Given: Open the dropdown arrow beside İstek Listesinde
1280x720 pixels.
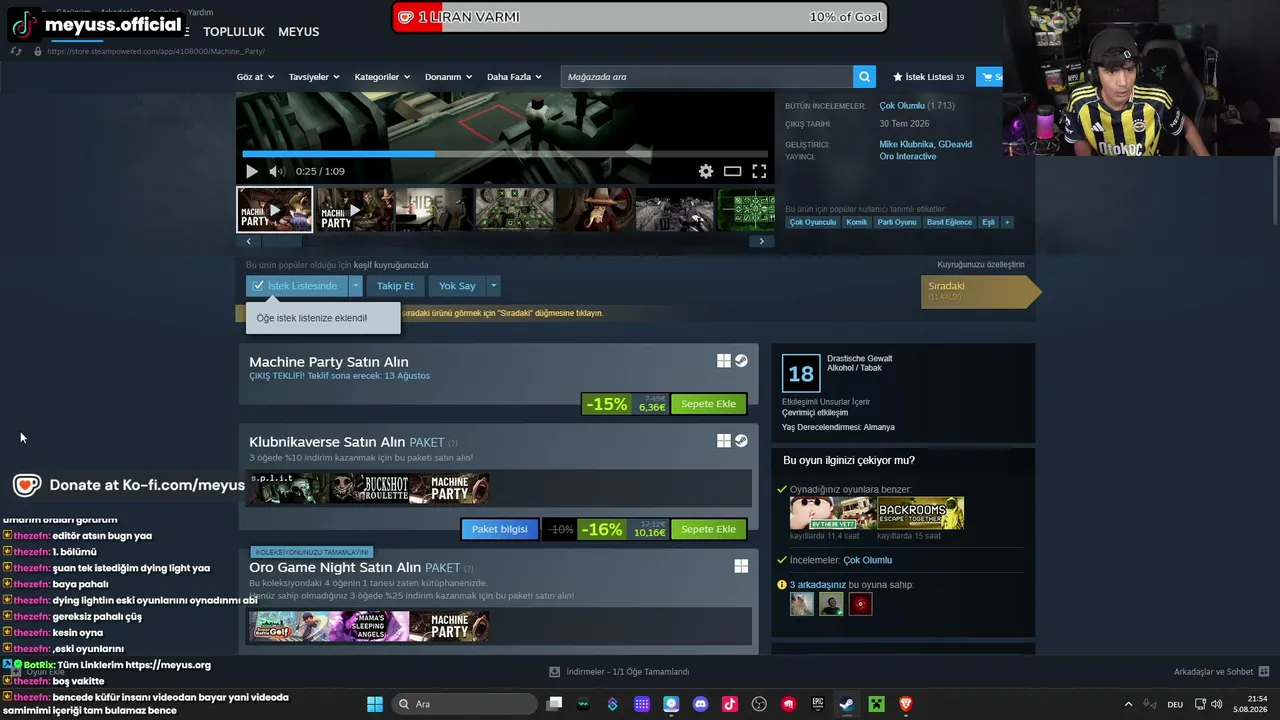Looking at the screenshot, I should pyautogui.click(x=355, y=286).
